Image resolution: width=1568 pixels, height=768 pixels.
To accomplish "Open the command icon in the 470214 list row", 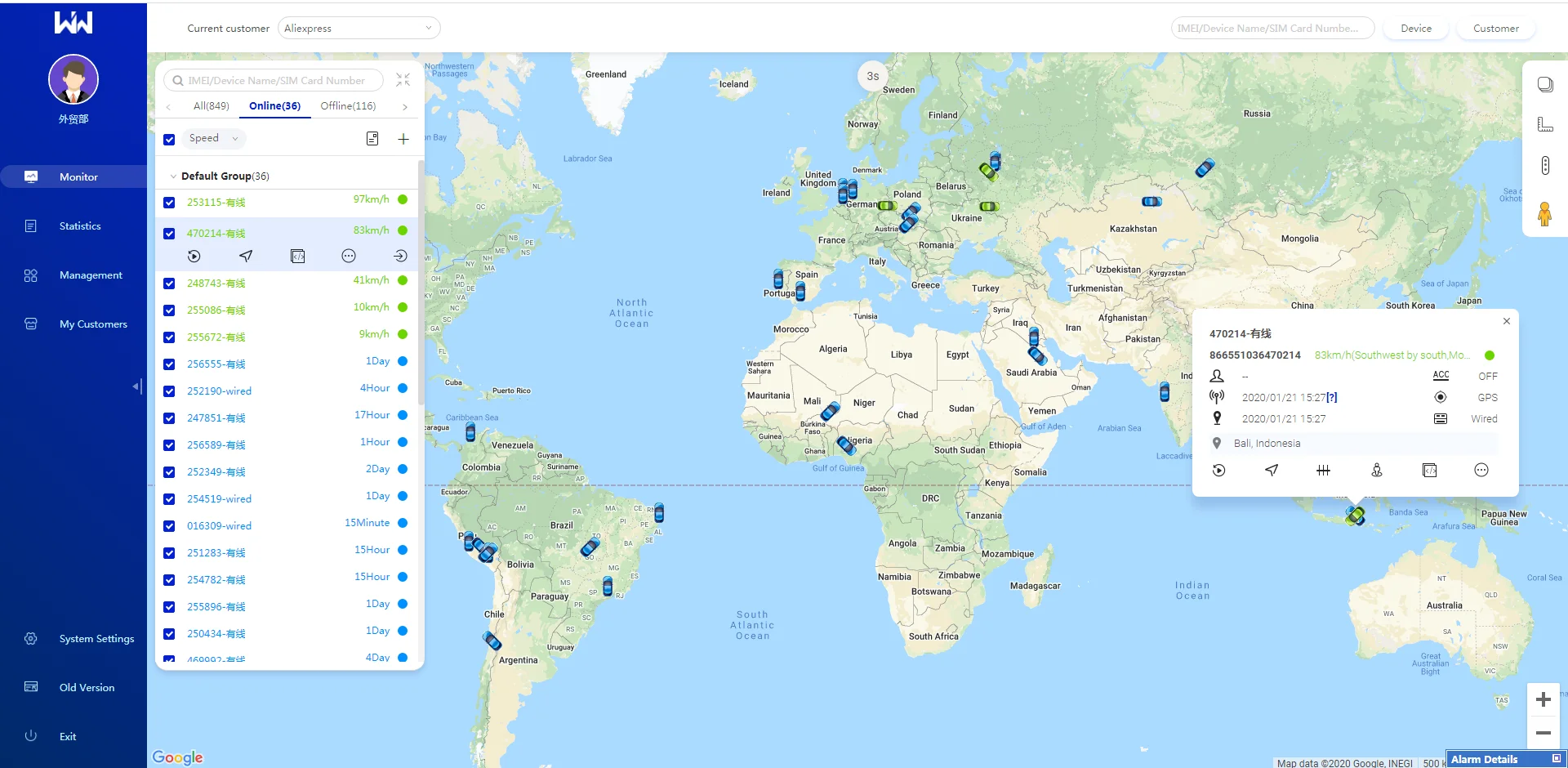I will pyautogui.click(x=298, y=257).
